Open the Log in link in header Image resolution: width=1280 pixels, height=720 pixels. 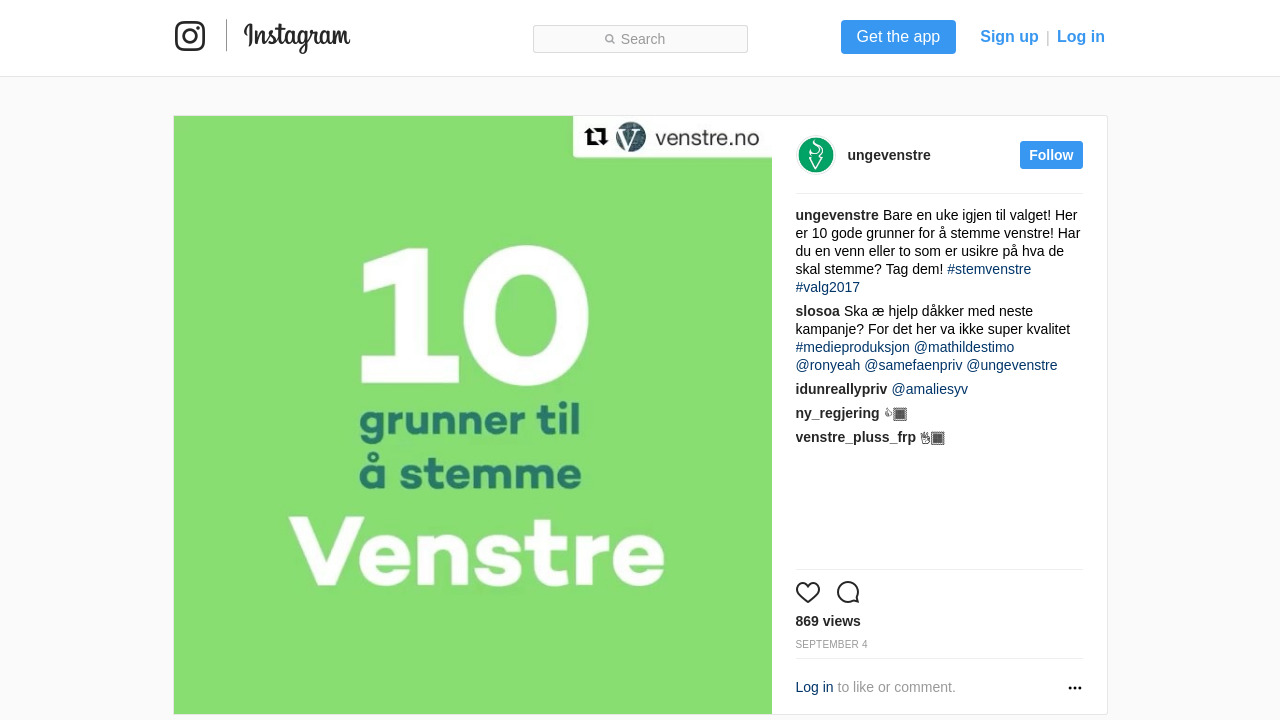point(1081,37)
